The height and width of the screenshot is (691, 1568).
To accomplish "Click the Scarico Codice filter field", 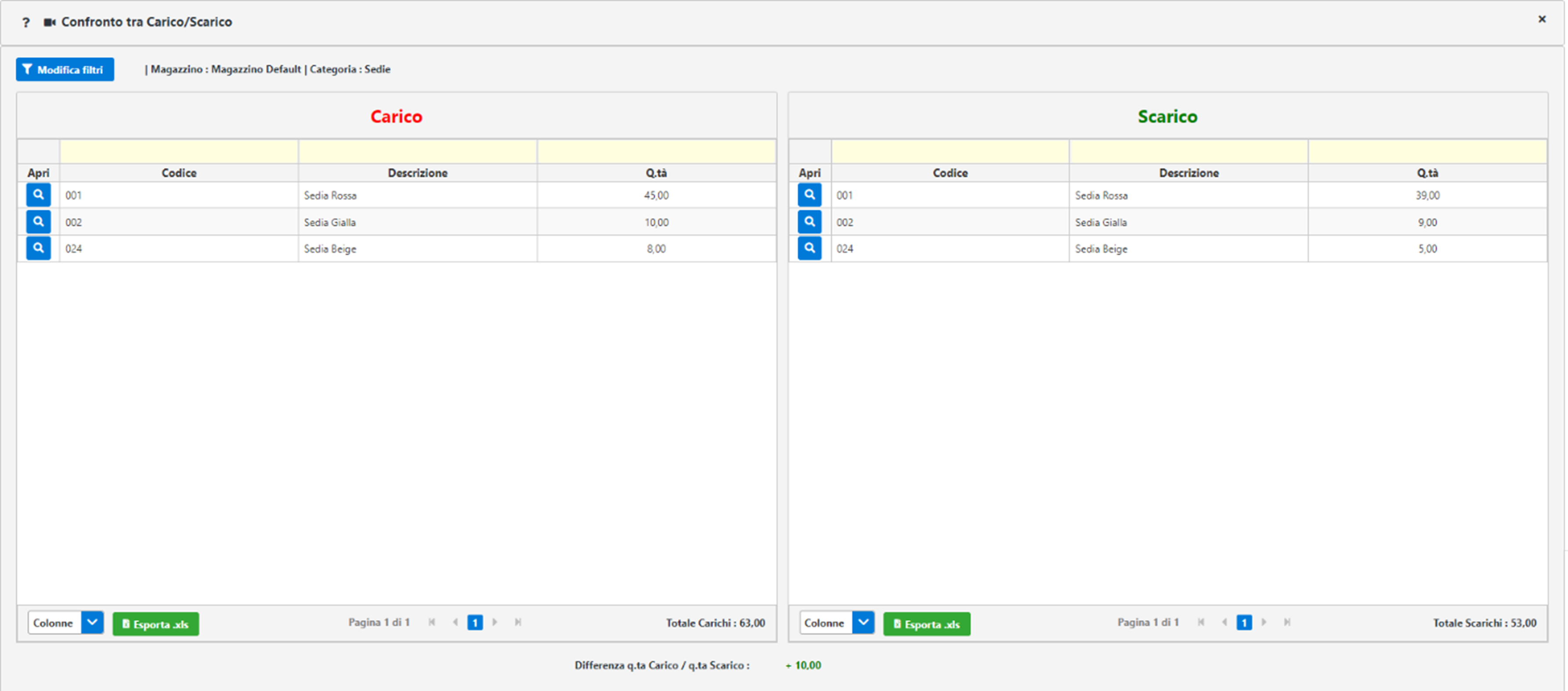I will (950, 152).
